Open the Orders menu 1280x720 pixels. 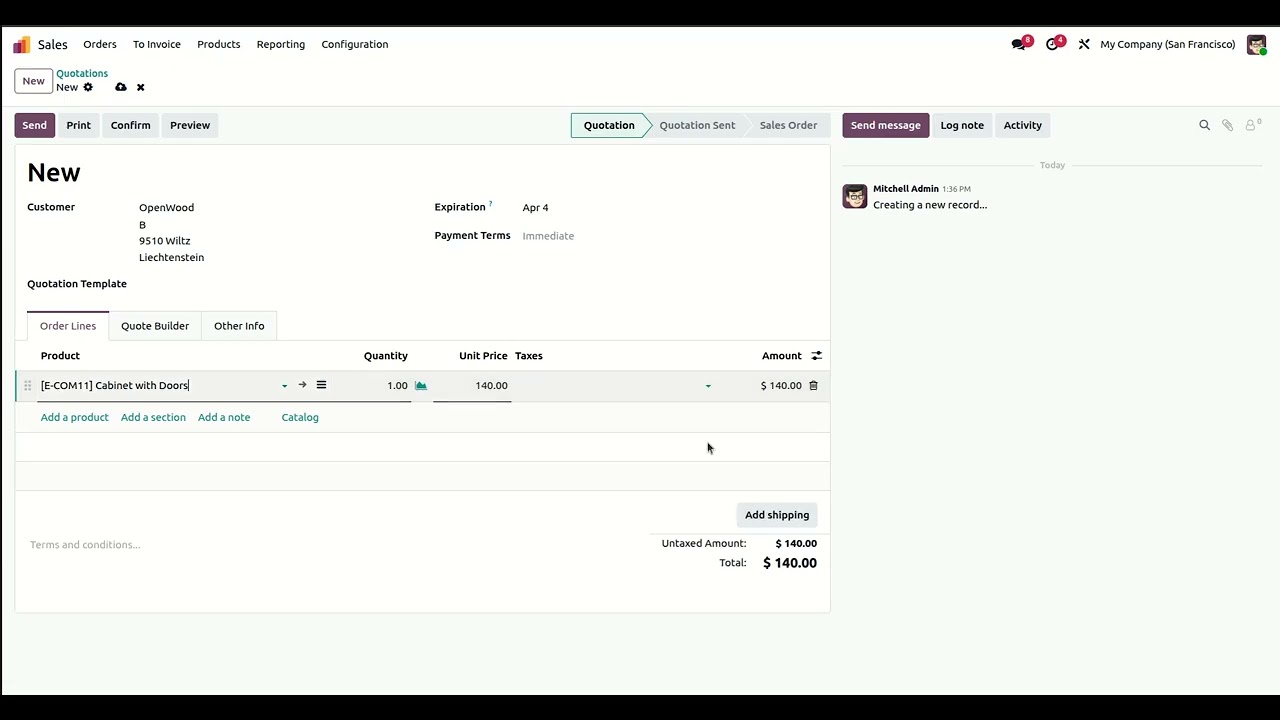click(100, 44)
